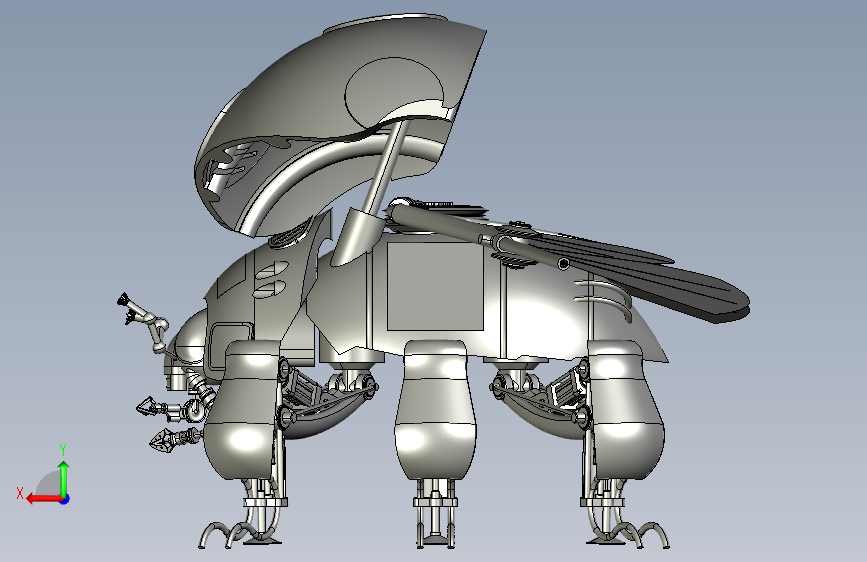The image size is (867, 562).
Task: Click the red X axis arrow of triad
Action: (44, 499)
